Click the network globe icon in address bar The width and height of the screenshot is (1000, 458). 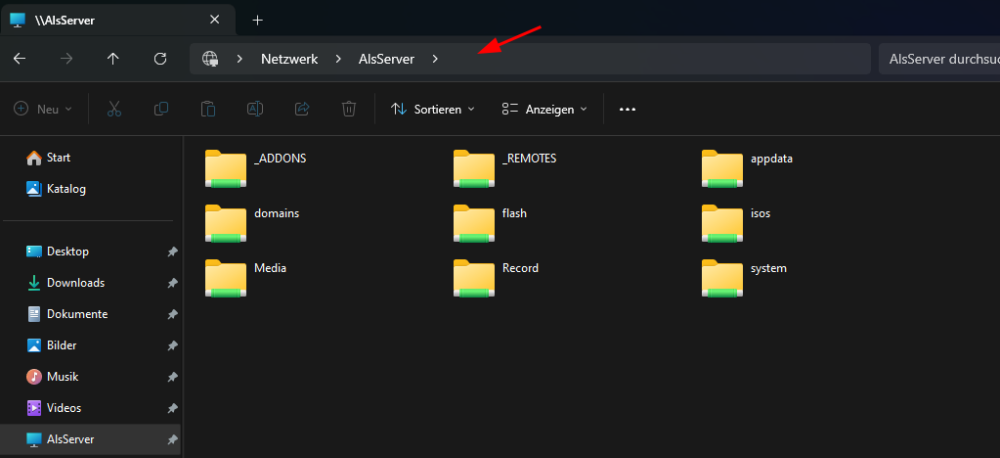pos(210,59)
